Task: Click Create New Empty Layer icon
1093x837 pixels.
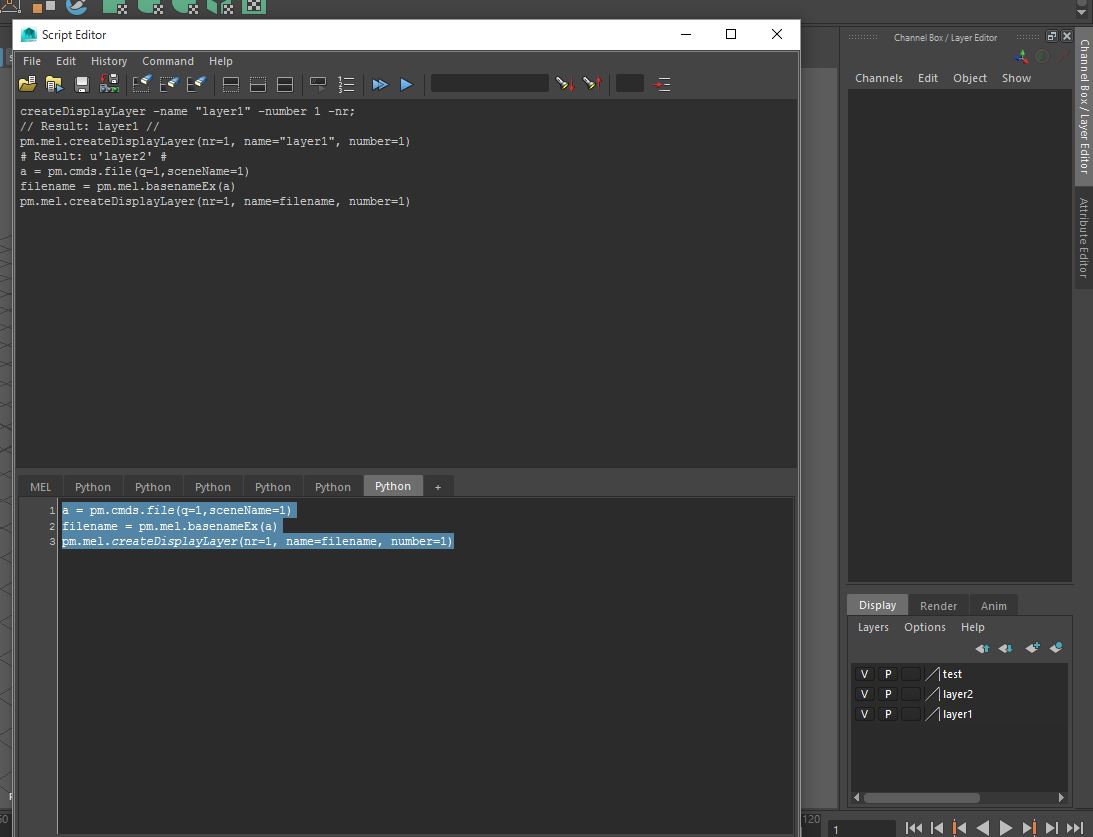Action: [x=1032, y=647]
